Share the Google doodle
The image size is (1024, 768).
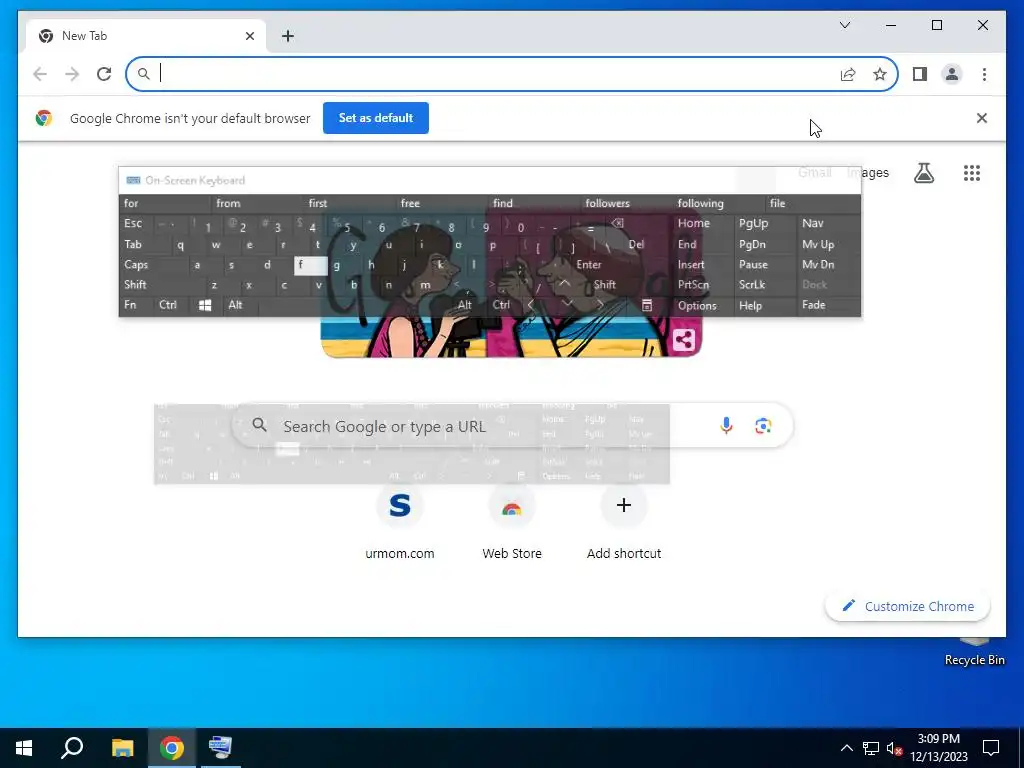[x=684, y=340]
